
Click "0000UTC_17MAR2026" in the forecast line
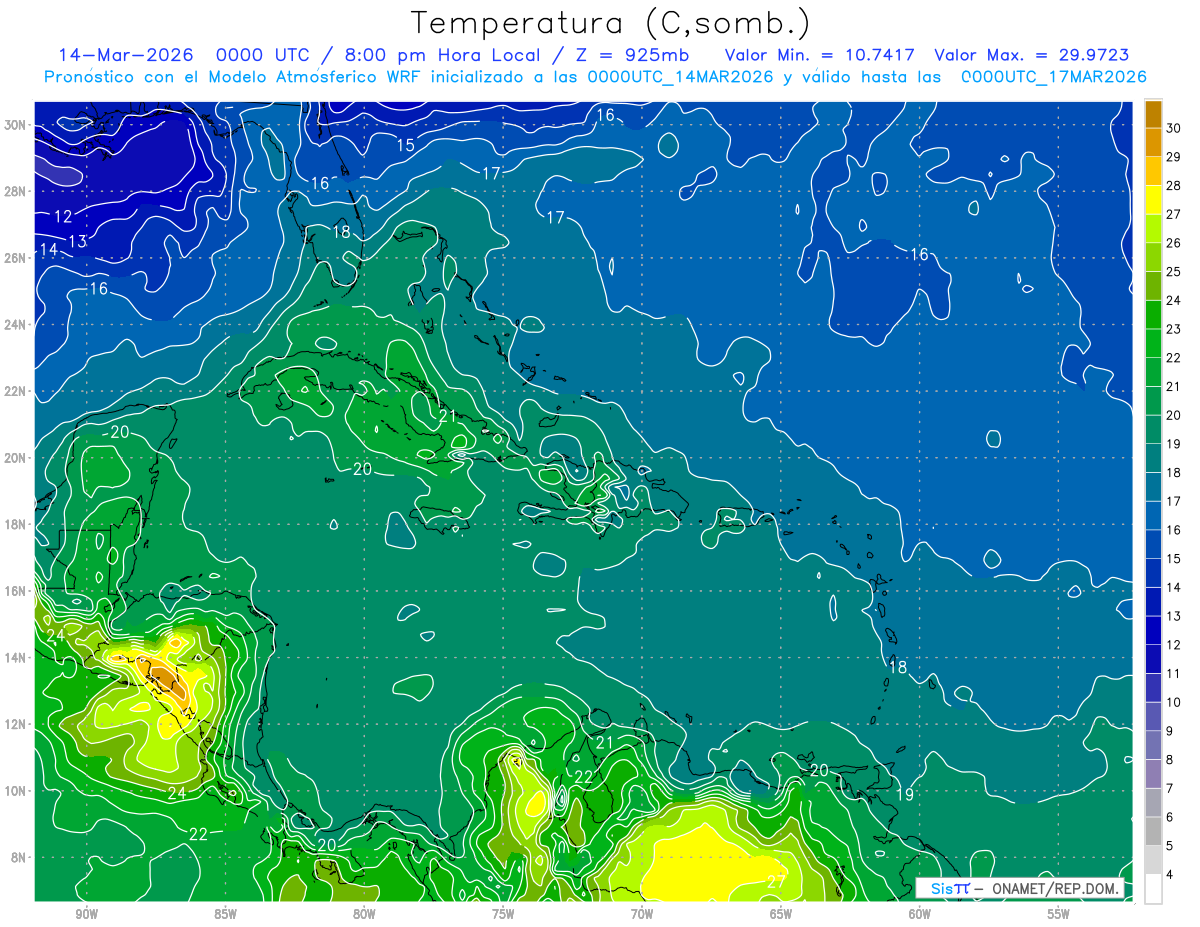(x=1053, y=77)
